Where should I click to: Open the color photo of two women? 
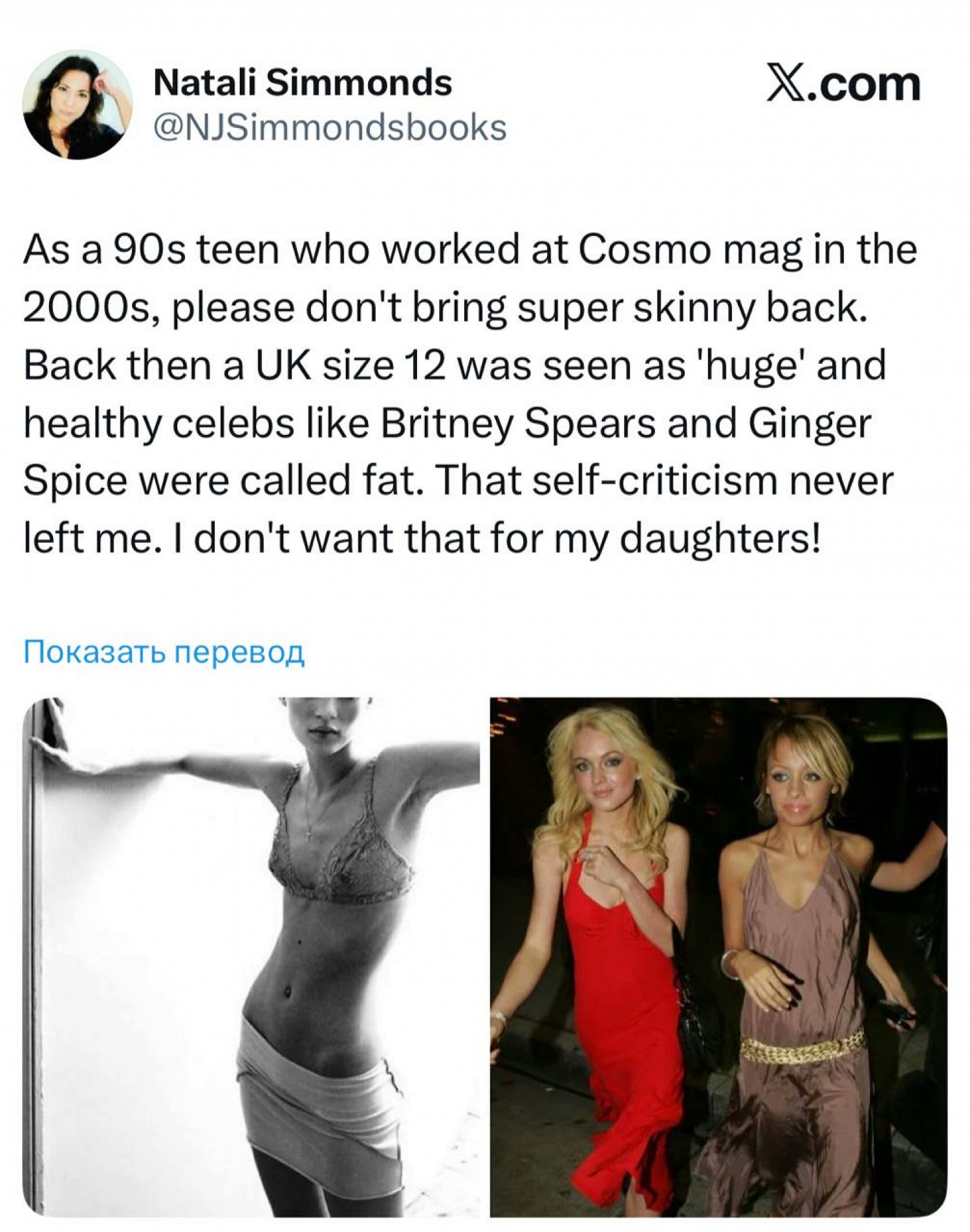(718, 957)
